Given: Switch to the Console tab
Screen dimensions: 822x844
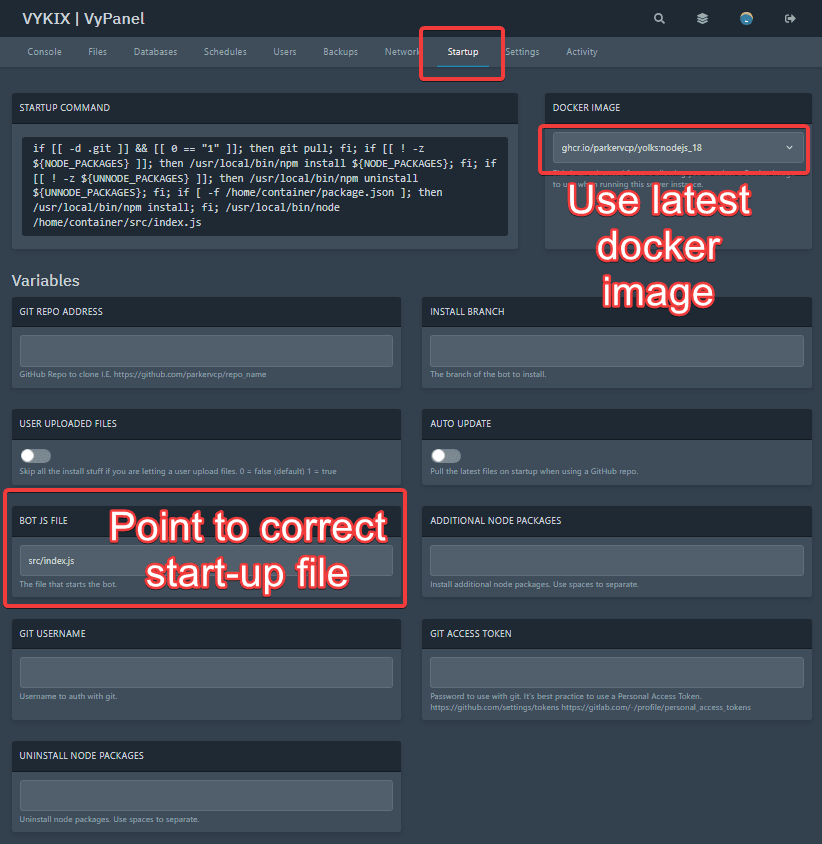Looking at the screenshot, I should (44, 52).
